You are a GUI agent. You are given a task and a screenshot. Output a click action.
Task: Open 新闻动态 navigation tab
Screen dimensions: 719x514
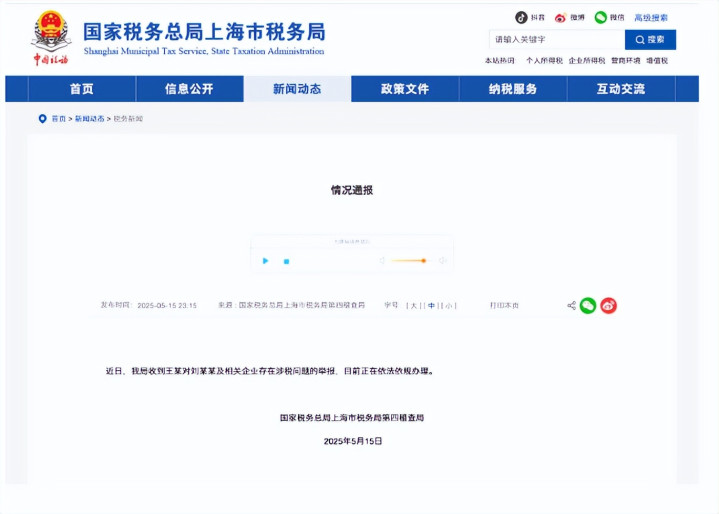297,88
